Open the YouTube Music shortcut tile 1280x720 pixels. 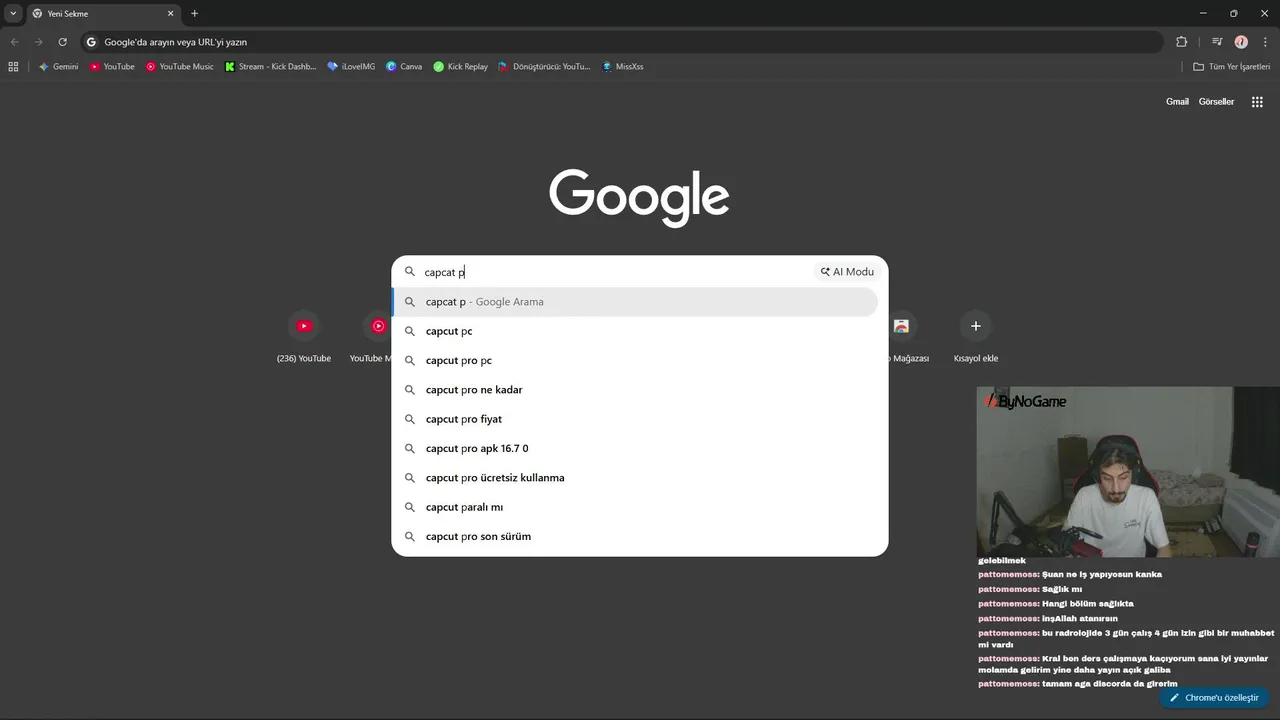[x=372, y=336]
